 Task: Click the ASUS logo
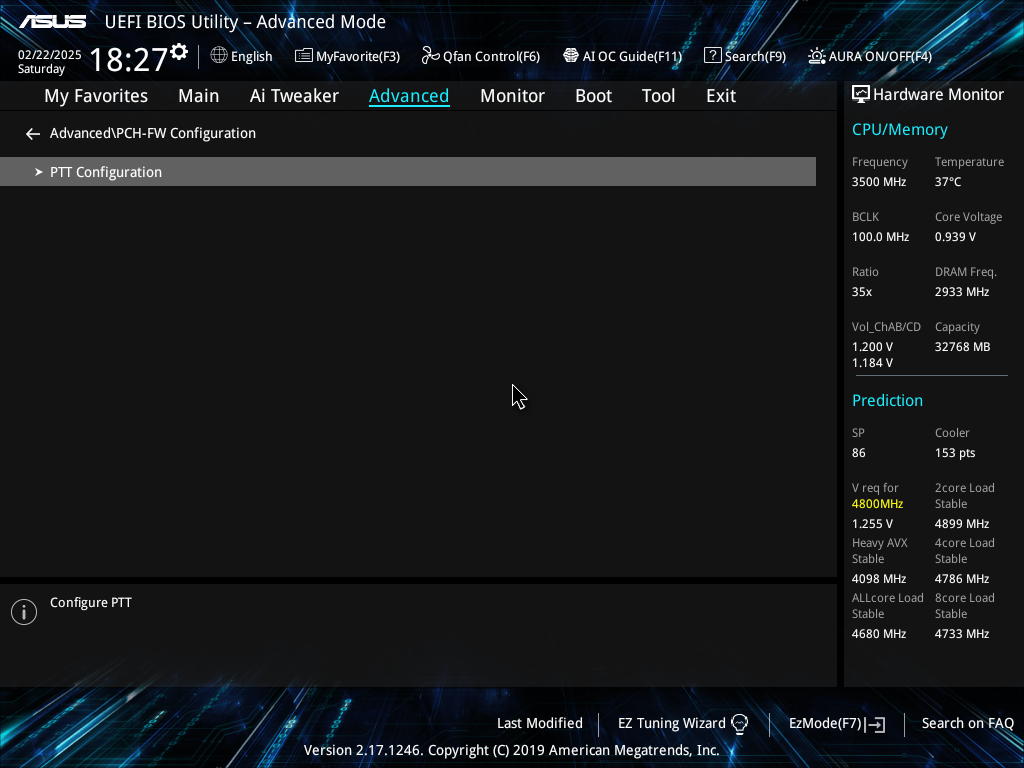point(52,22)
